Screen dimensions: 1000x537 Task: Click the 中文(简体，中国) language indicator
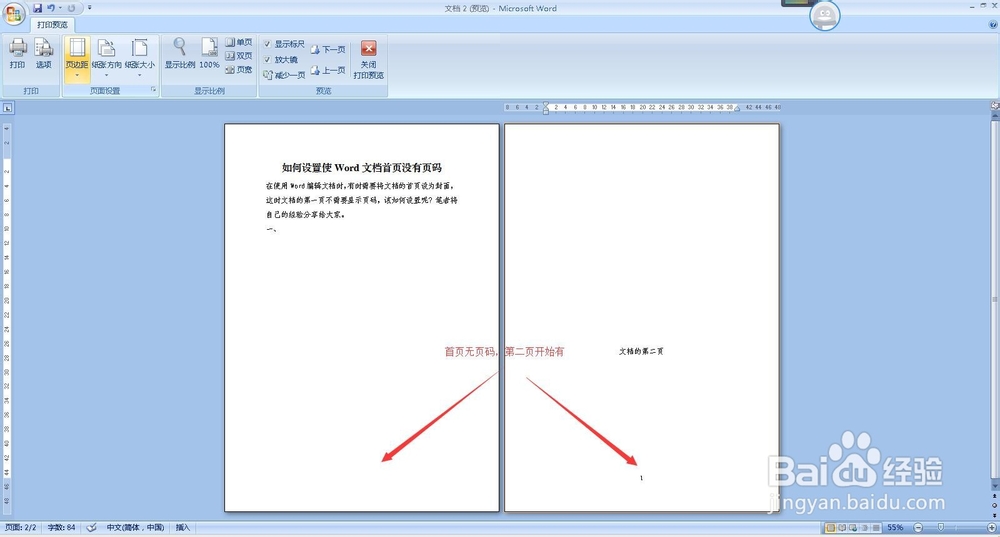coord(135,527)
